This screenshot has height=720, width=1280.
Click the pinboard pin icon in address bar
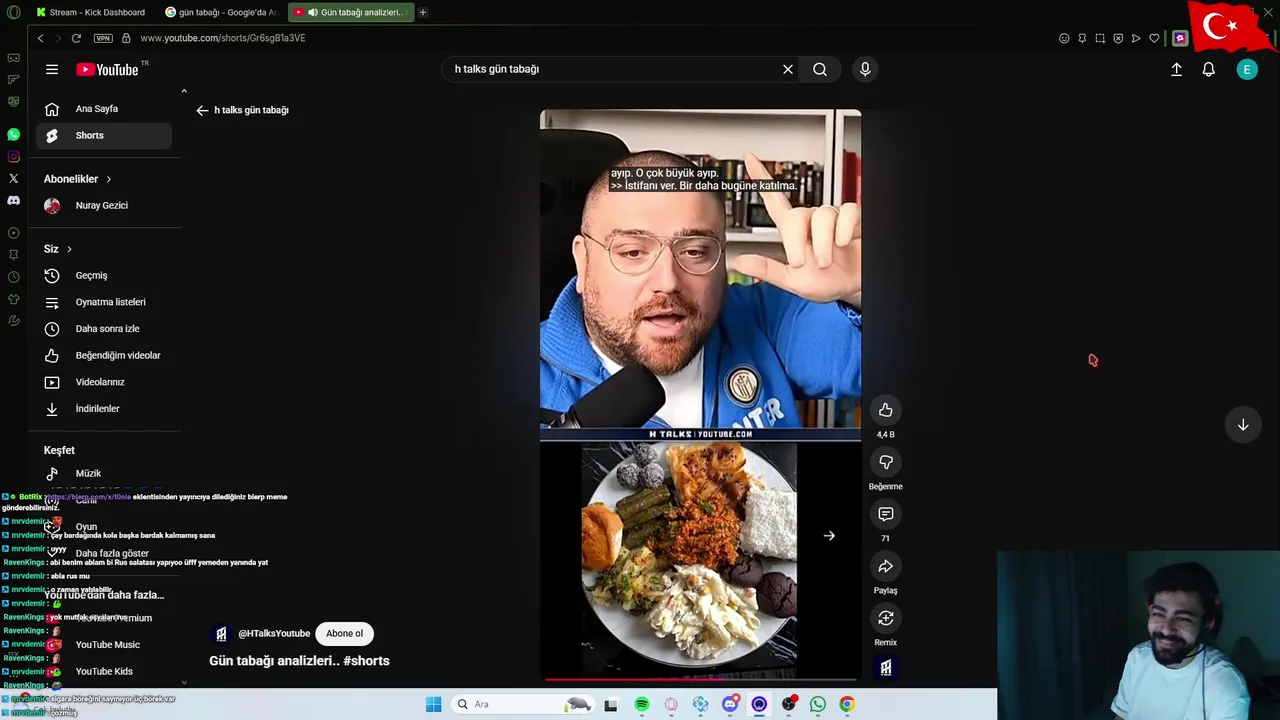pos(1082,38)
